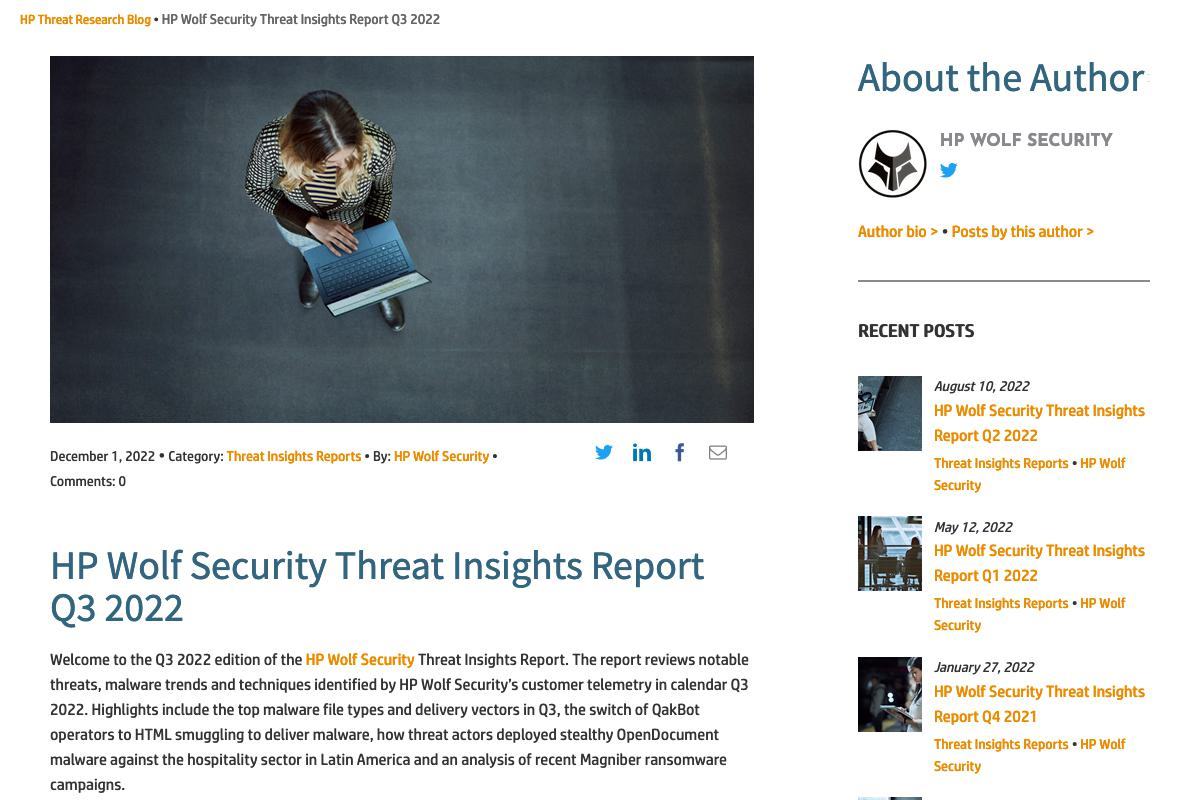Open Threat Insights Report Q2 2022 post
The height and width of the screenshot is (800, 1200).
pyautogui.click(x=1039, y=423)
